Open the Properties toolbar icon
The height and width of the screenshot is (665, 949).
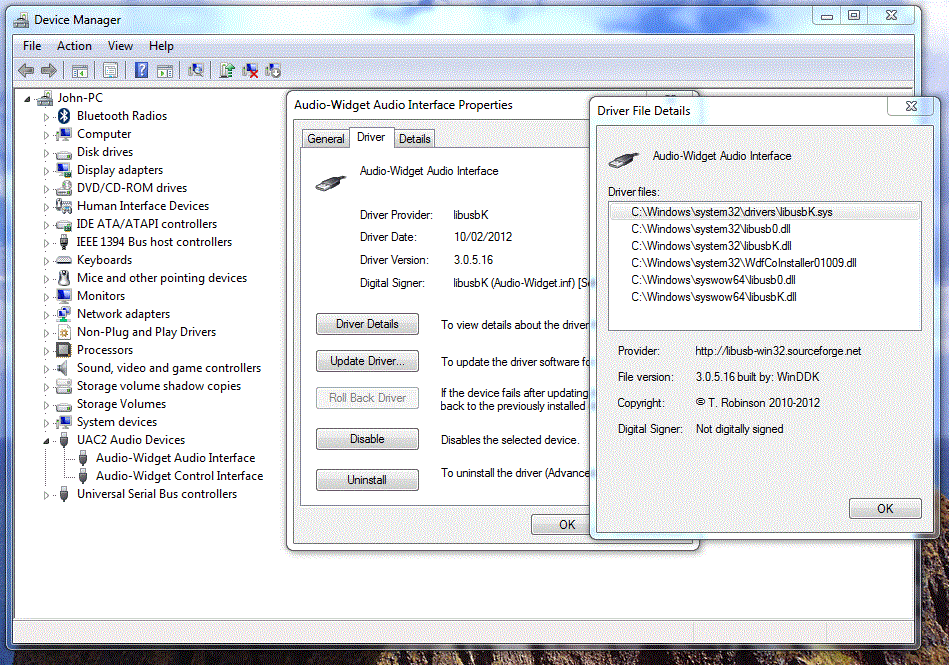tap(110, 71)
